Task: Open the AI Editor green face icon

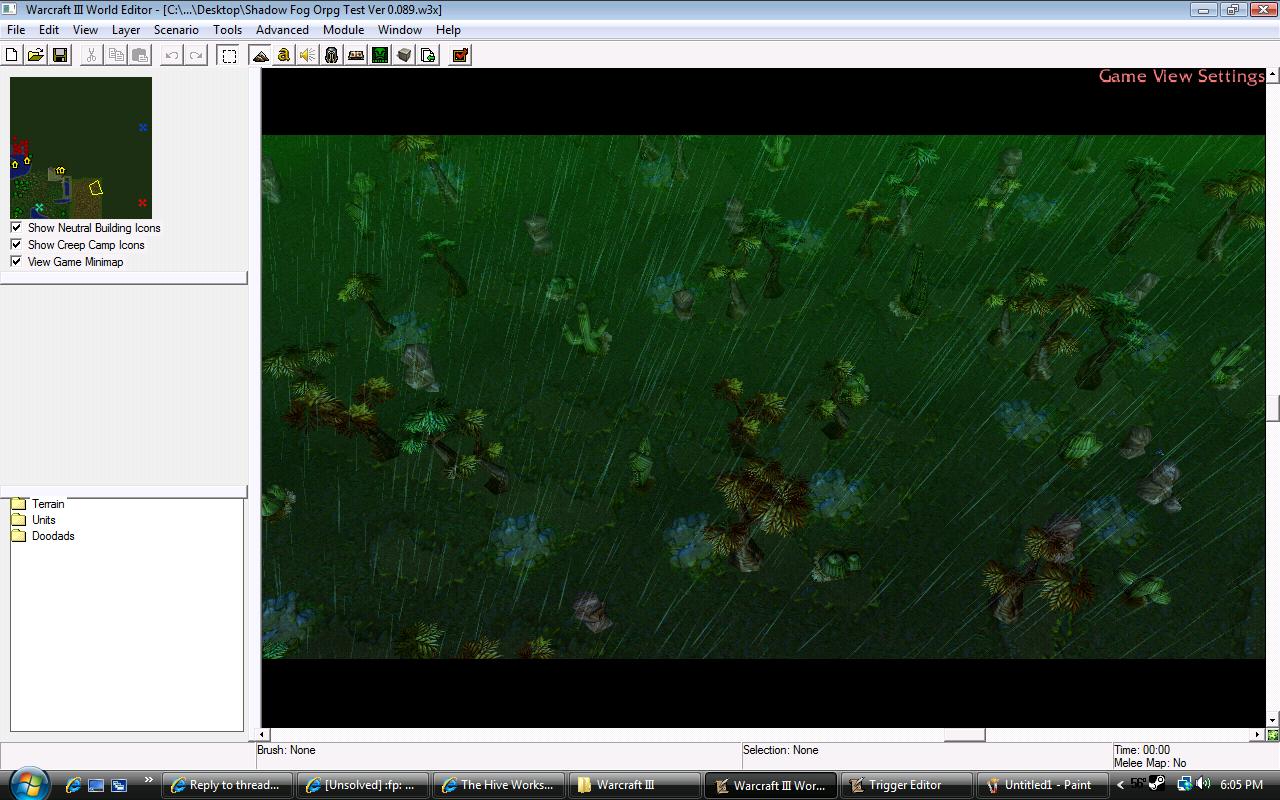Action: click(x=380, y=55)
